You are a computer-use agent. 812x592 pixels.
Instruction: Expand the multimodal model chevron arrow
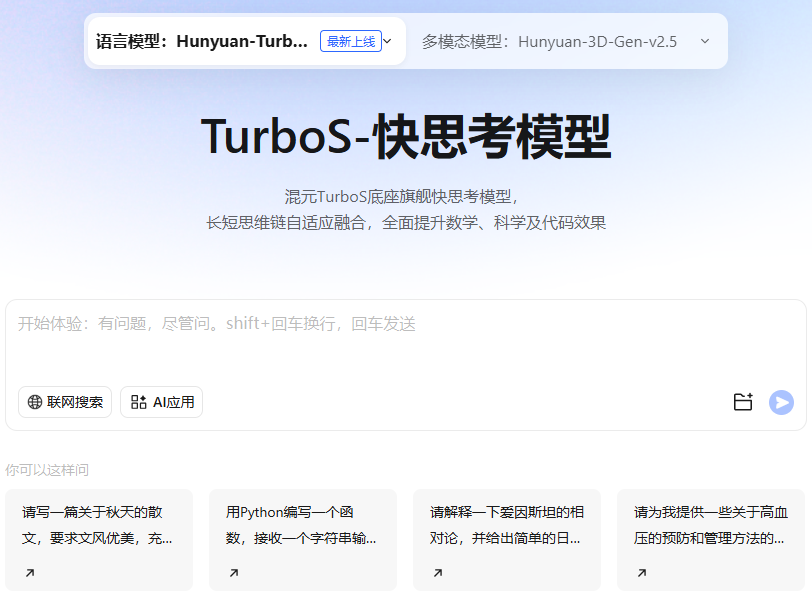tap(705, 41)
